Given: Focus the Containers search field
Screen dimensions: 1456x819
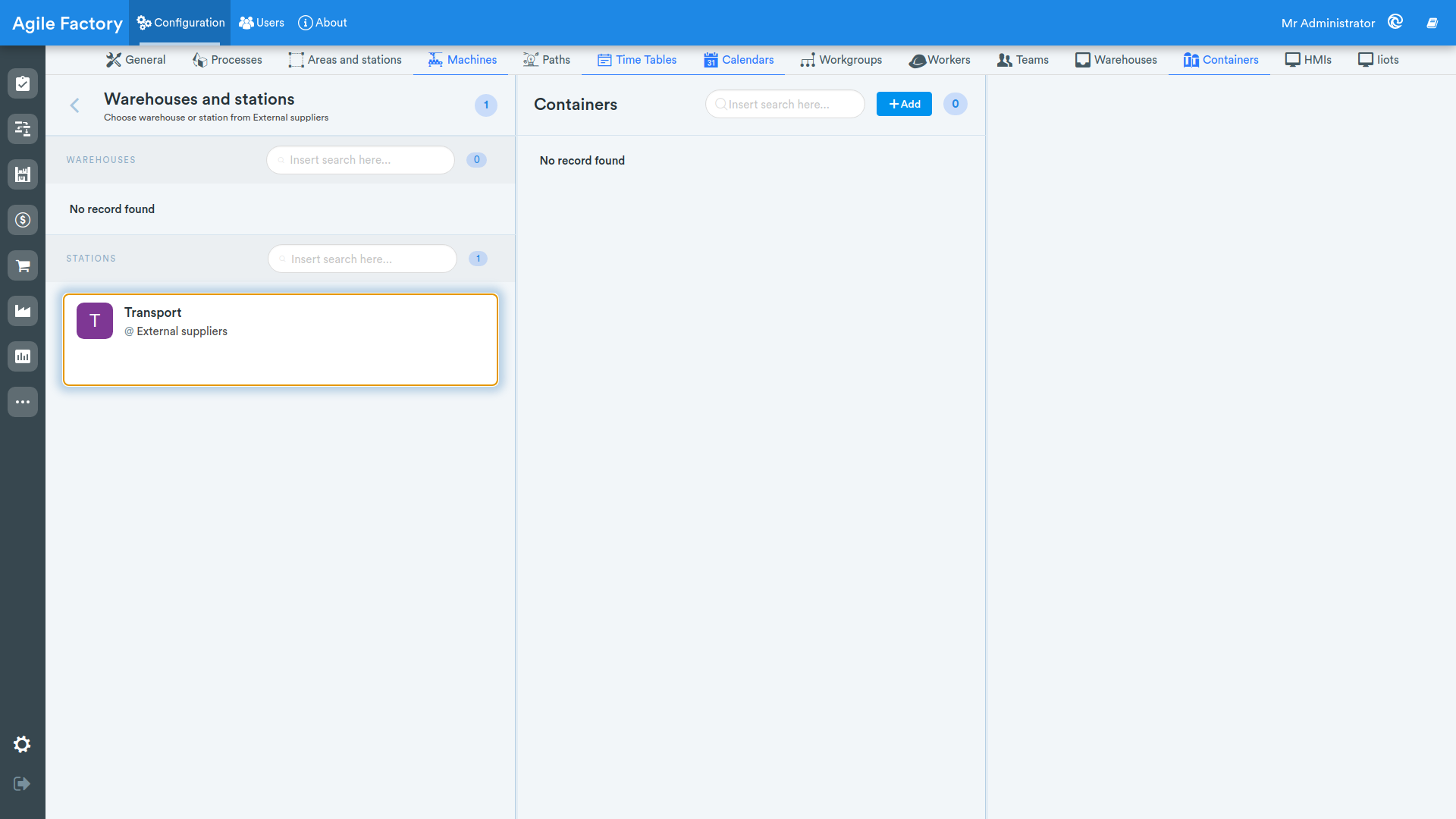Looking at the screenshot, I should point(785,104).
